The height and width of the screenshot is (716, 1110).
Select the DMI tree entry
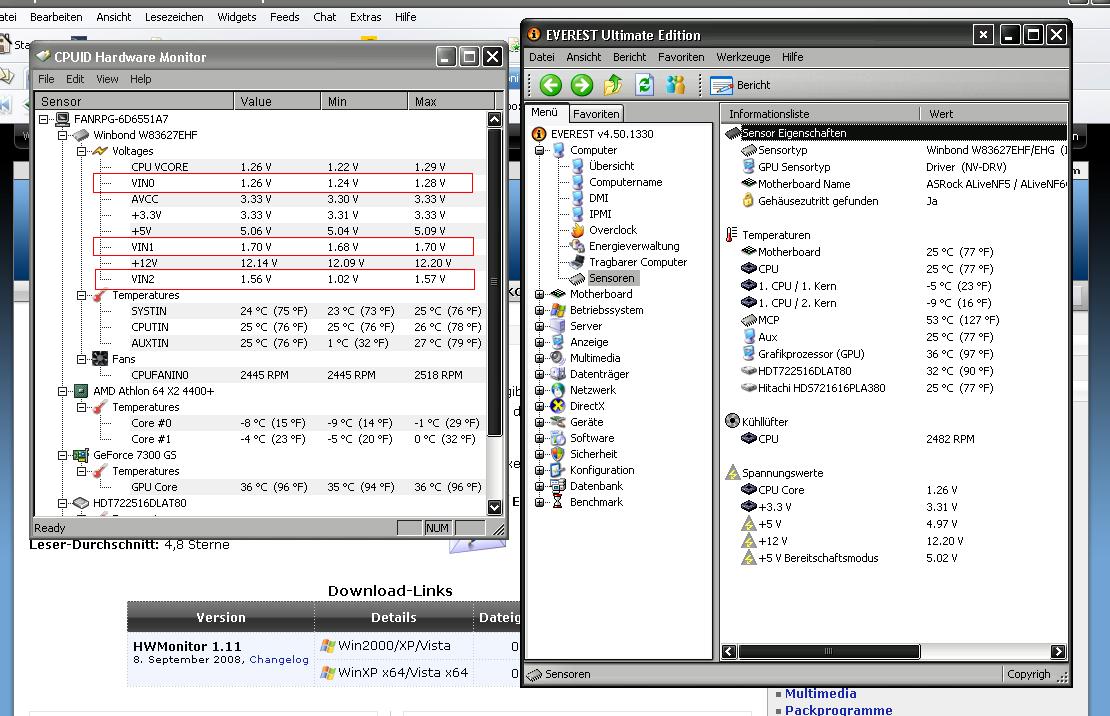coord(598,198)
